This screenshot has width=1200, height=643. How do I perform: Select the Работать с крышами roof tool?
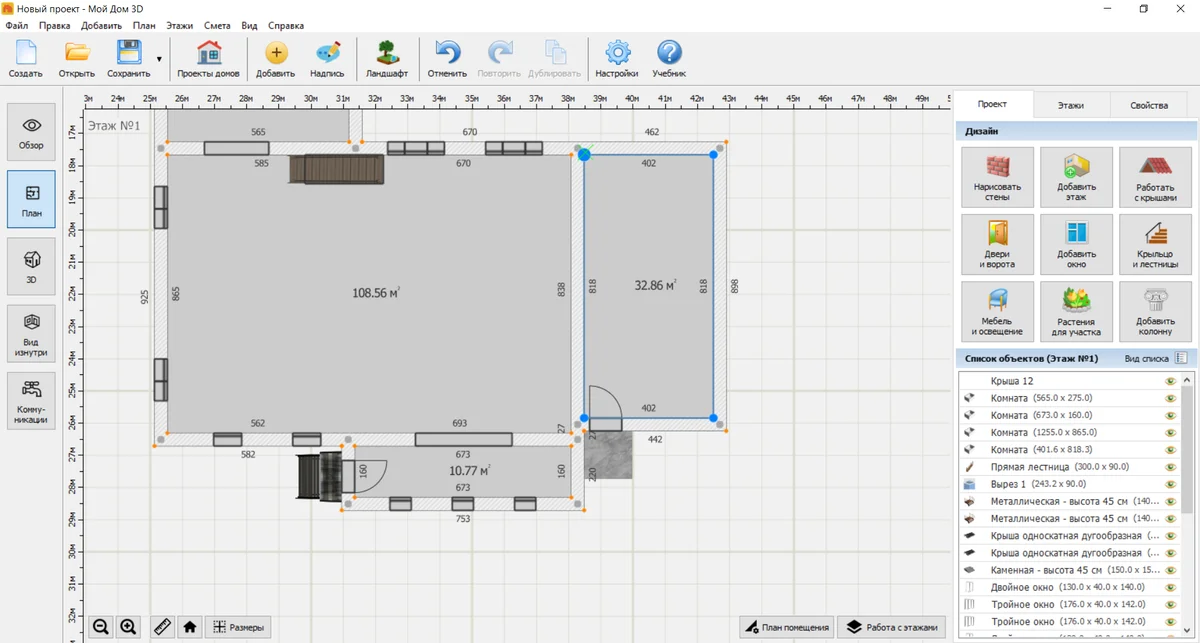click(x=1156, y=177)
